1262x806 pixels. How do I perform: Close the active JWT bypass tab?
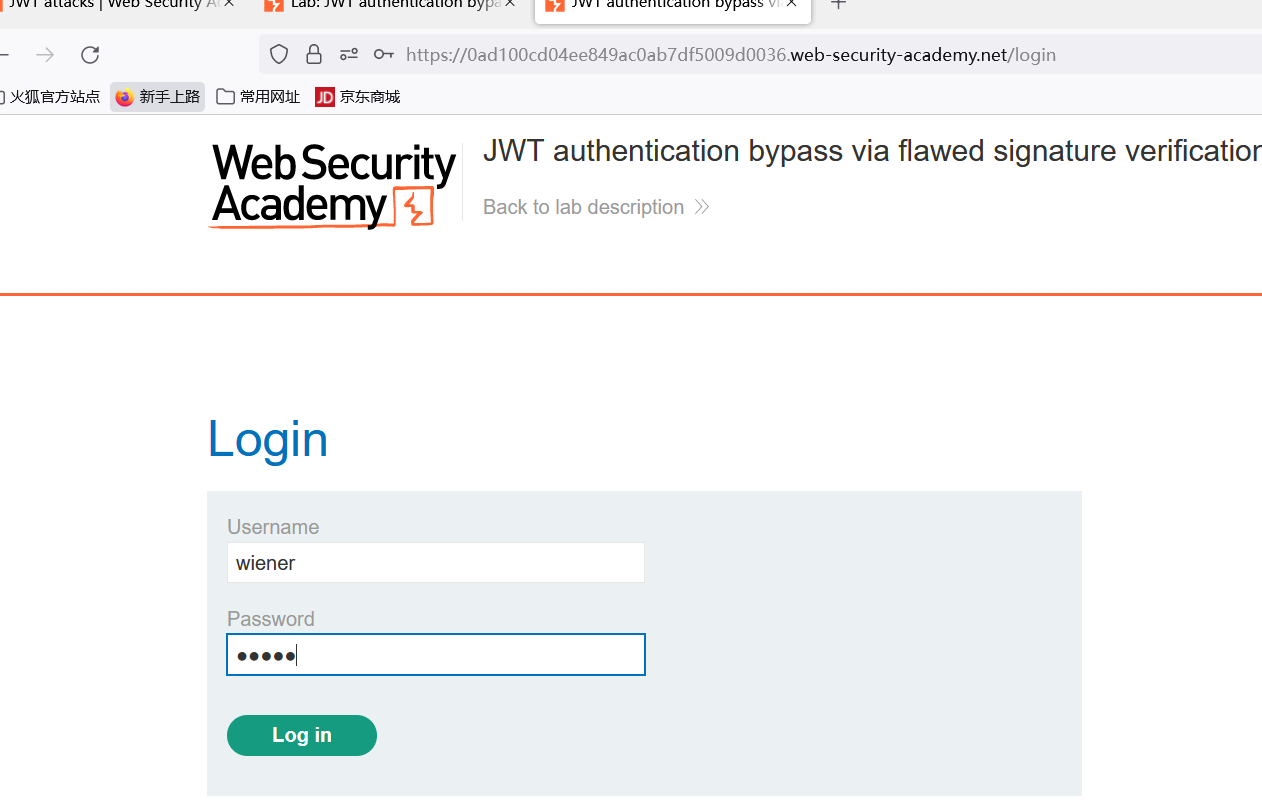pos(792,4)
